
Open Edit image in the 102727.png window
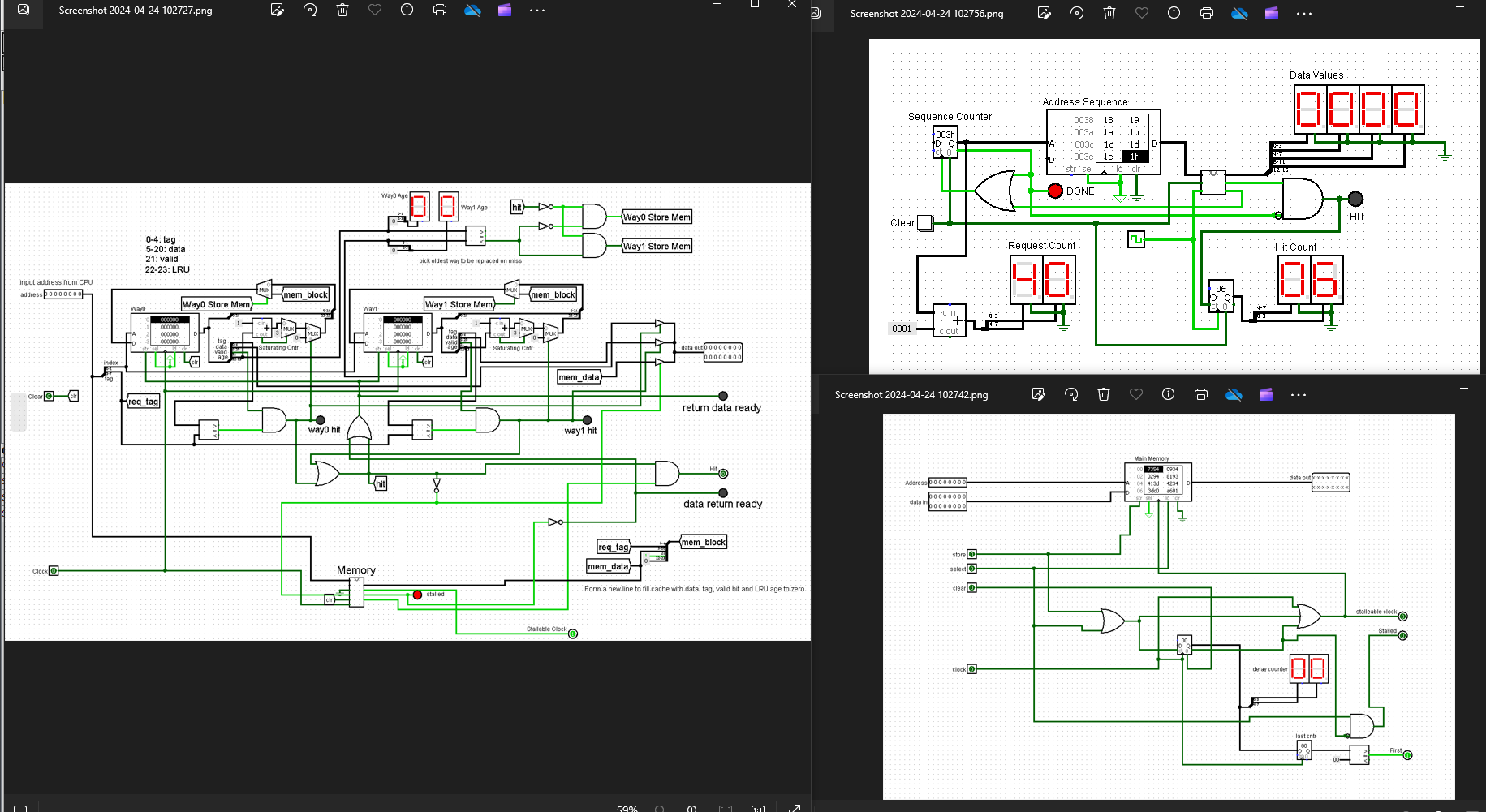click(x=278, y=11)
